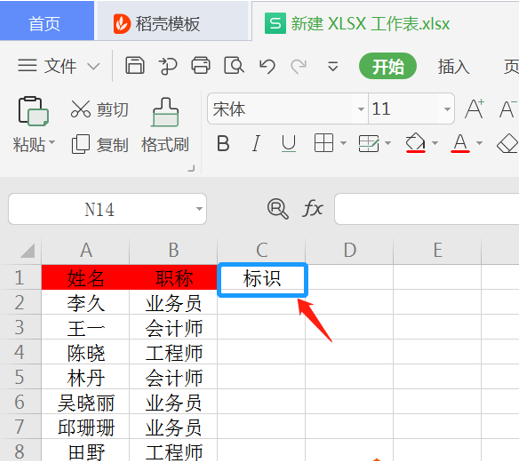Toggle Italic formatting
Screen dimensions: 520x461
256,144
